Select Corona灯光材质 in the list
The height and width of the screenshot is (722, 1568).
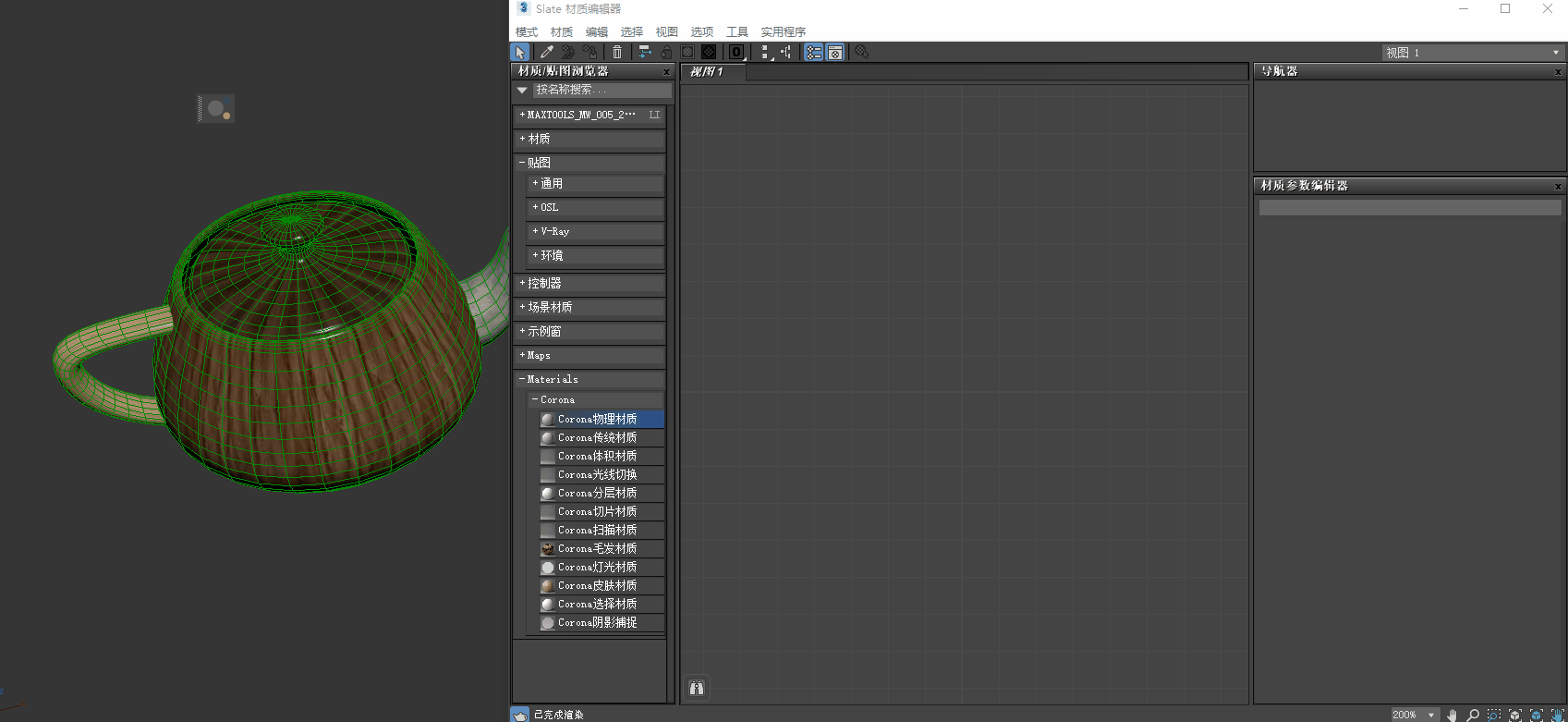[x=597, y=567]
